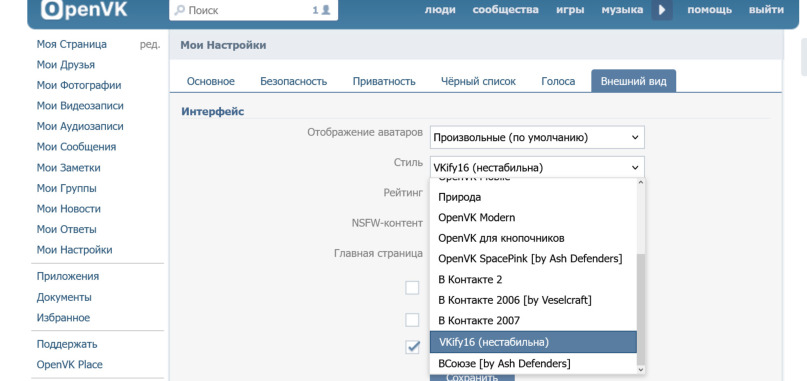This screenshot has height=381, width=807.
Task: Open игры in top navigation
Action: coord(570,10)
